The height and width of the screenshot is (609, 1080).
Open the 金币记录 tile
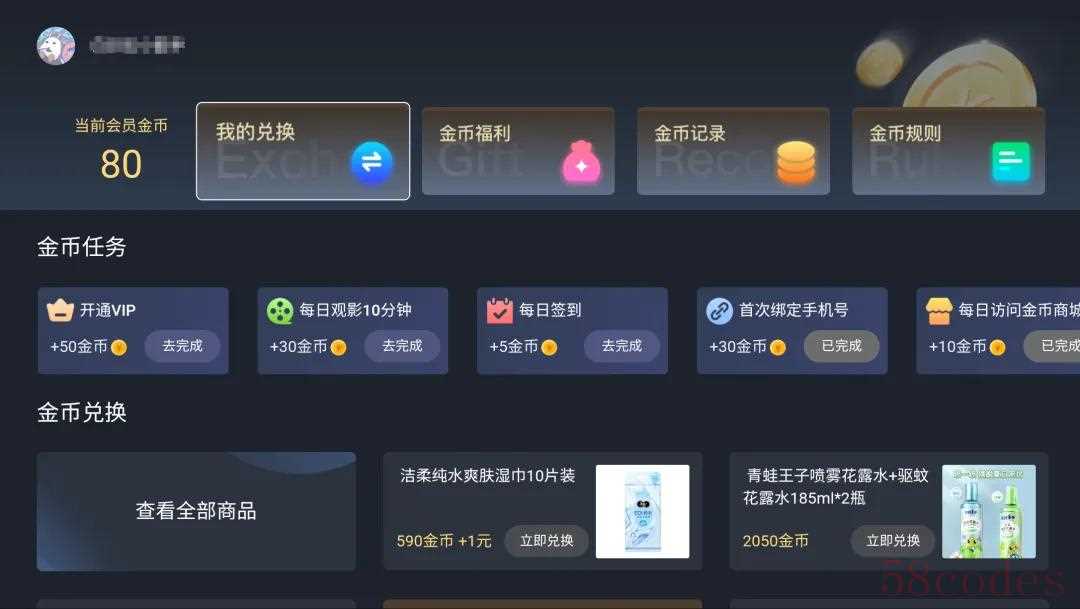pyautogui.click(x=733, y=151)
